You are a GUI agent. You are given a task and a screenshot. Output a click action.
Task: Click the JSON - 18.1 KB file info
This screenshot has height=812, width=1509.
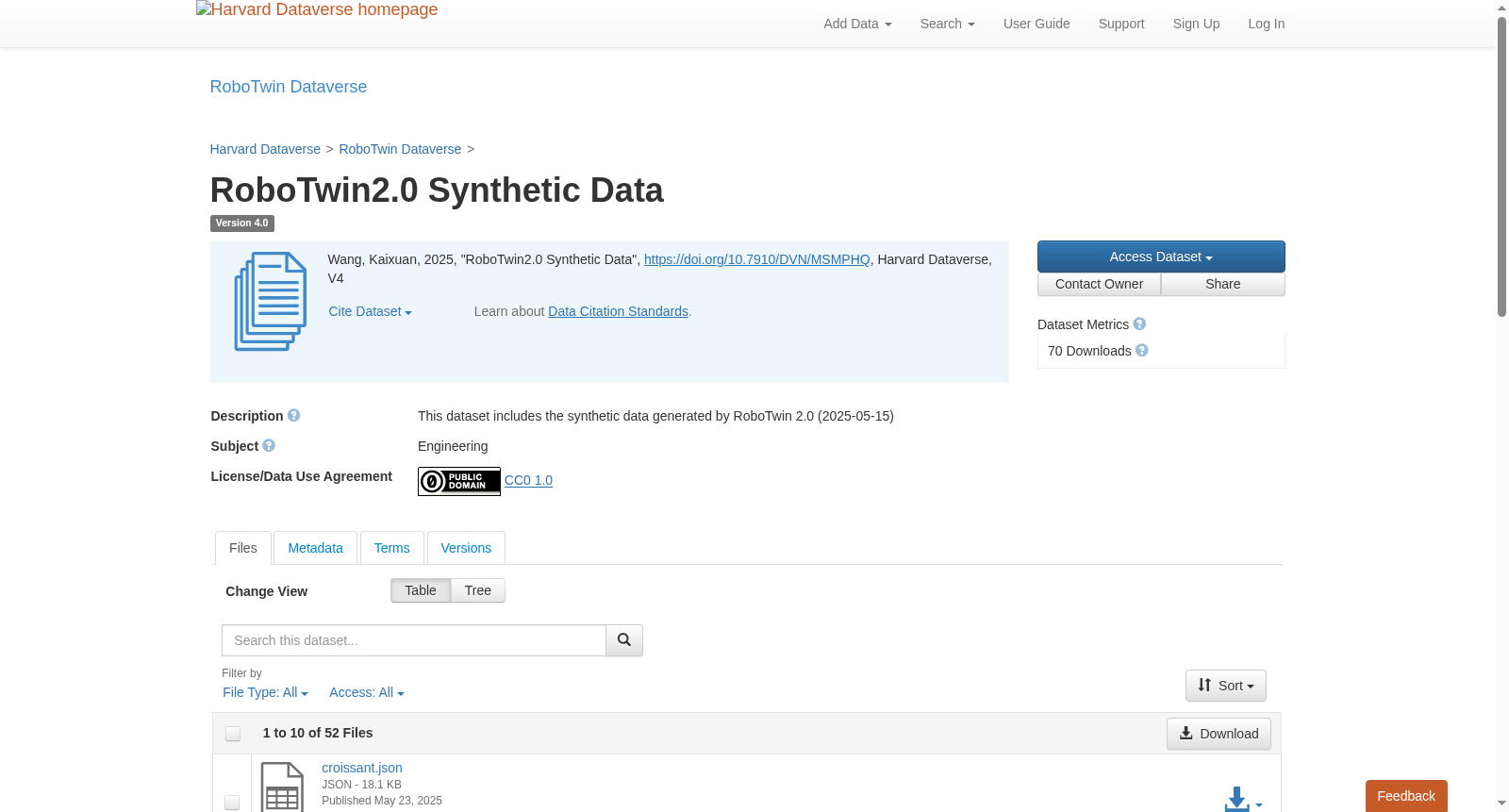point(362,785)
